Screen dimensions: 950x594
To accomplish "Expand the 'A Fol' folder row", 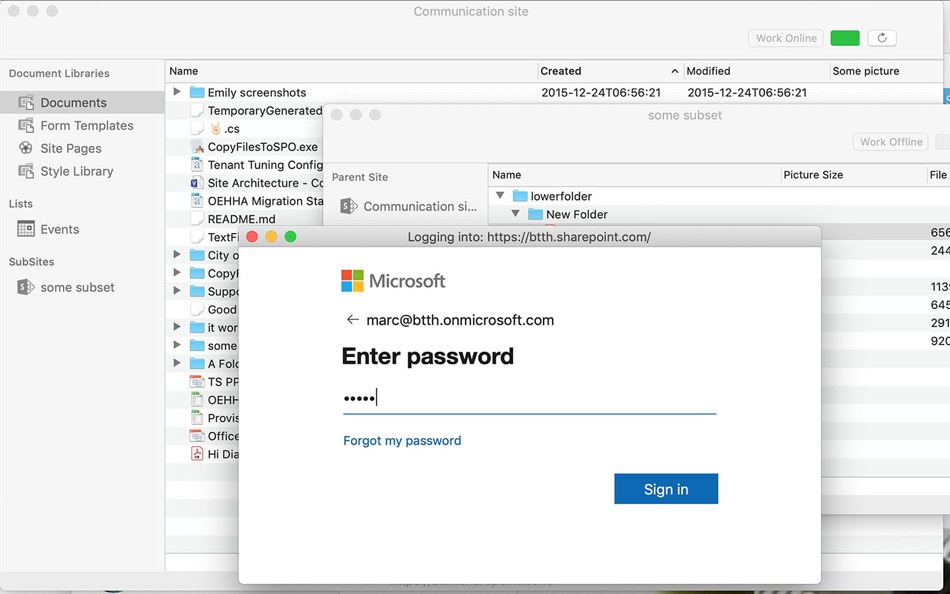I will (177, 363).
